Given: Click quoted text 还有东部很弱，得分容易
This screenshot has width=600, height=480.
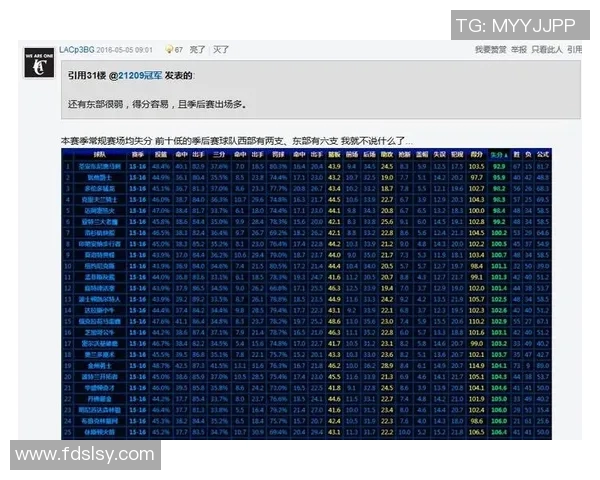Looking at the screenshot, I should pos(118,104).
